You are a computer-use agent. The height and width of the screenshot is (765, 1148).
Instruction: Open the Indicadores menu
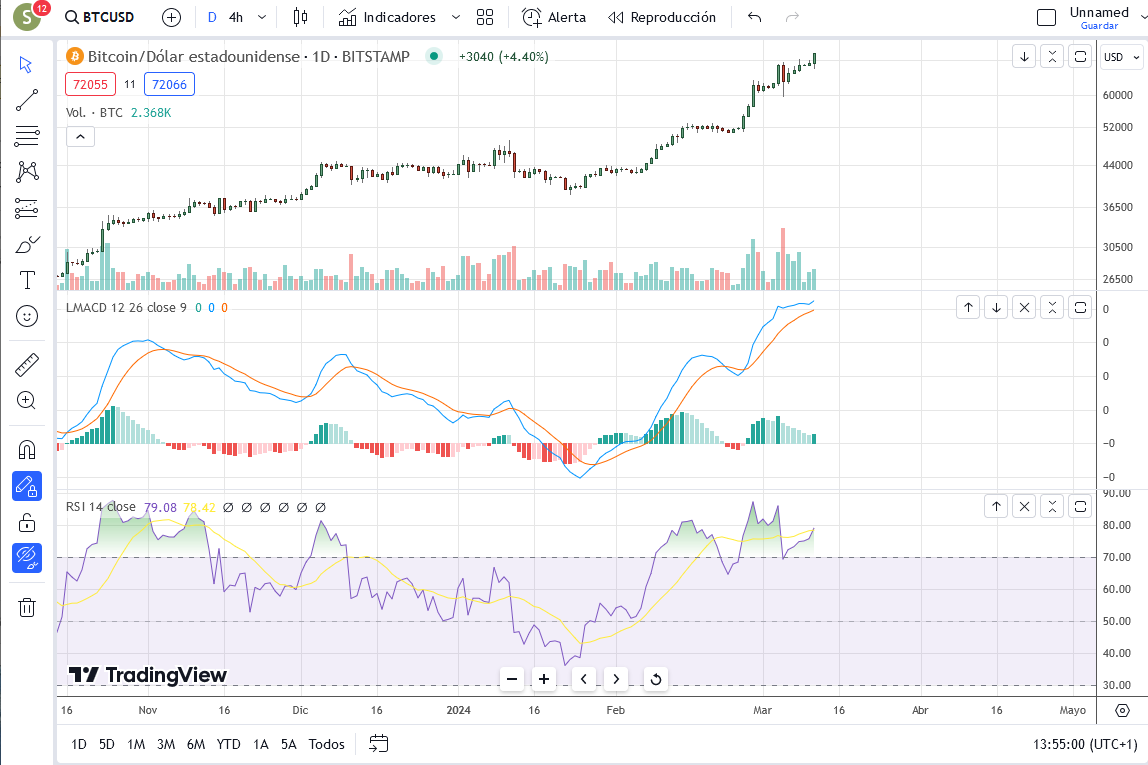[387, 18]
